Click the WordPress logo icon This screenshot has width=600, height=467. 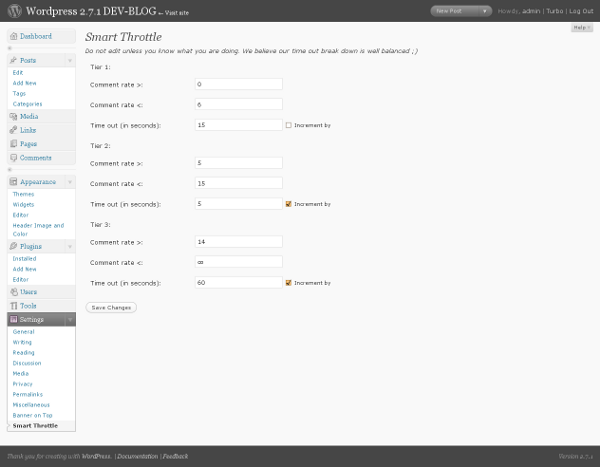pyautogui.click(x=15, y=11)
